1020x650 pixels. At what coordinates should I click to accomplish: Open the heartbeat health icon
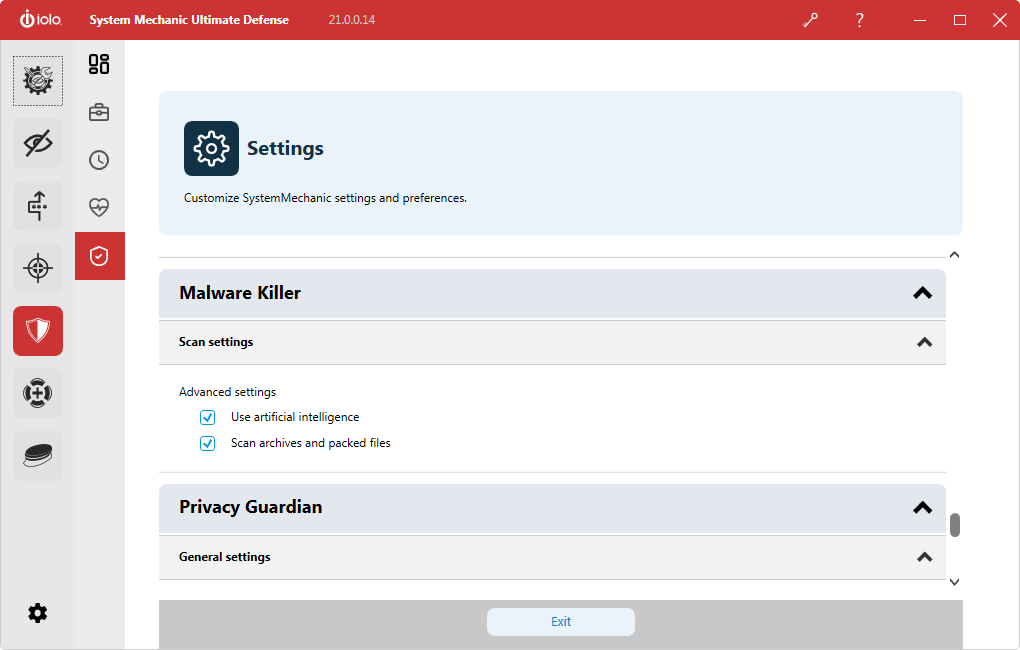tap(99, 208)
